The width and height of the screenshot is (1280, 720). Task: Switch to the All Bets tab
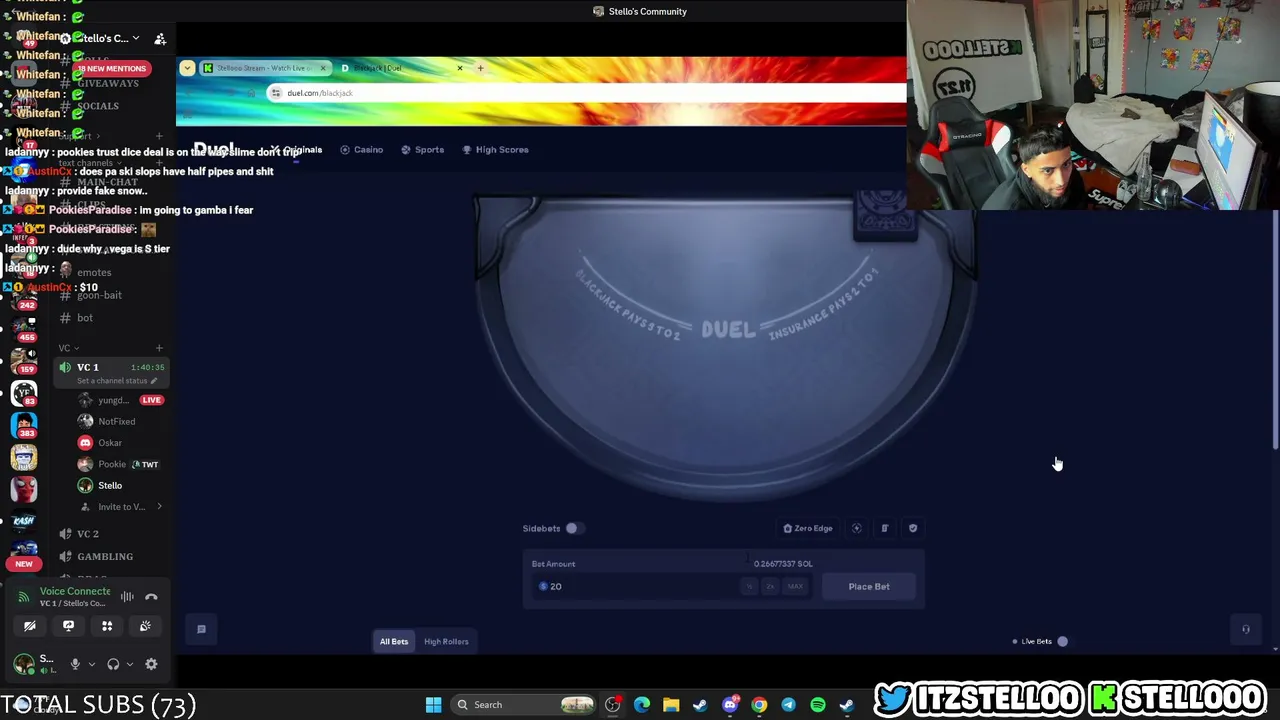click(x=394, y=641)
